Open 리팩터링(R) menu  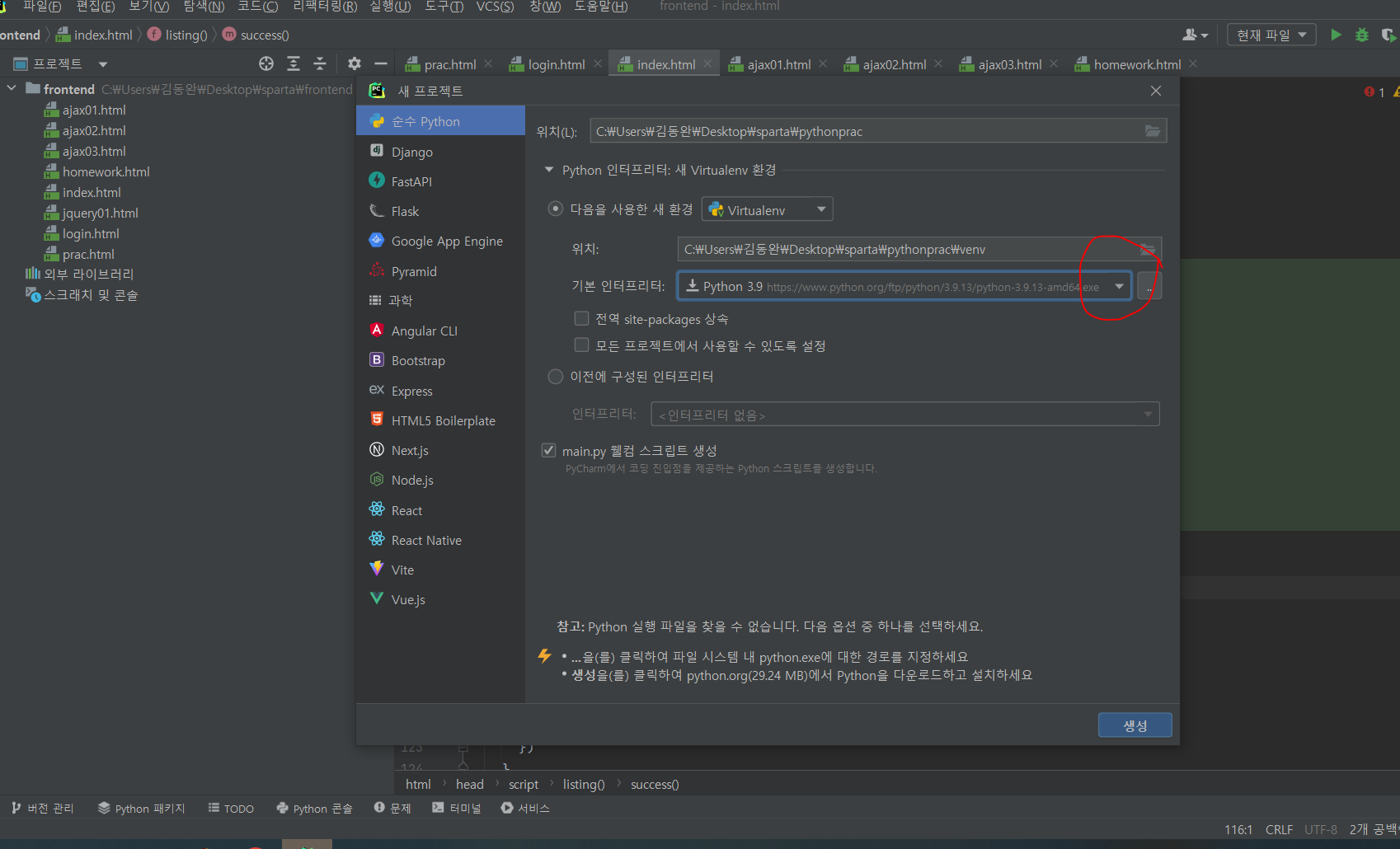pyautogui.click(x=325, y=7)
